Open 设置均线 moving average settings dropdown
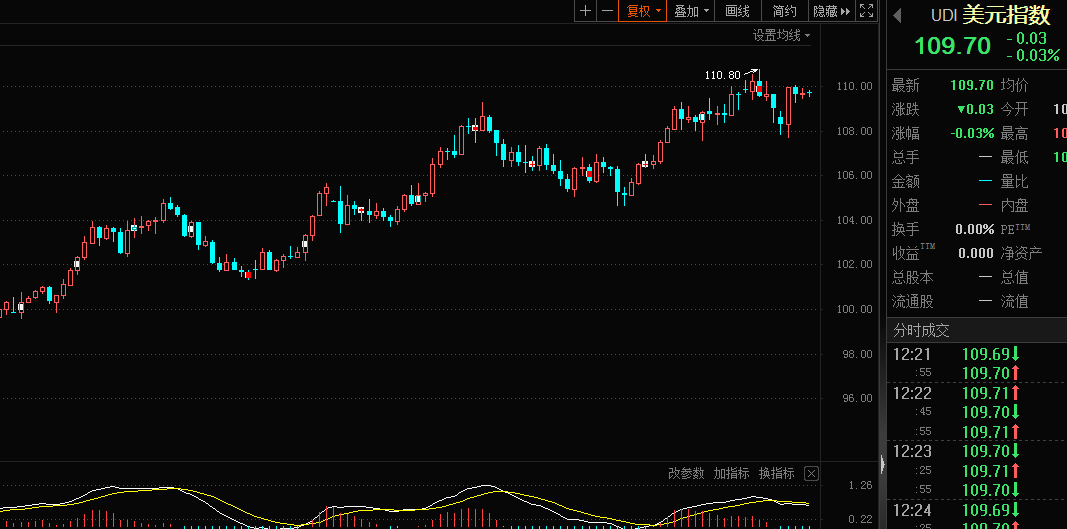The width and height of the screenshot is (1067, 529). (x=781, y=35)
